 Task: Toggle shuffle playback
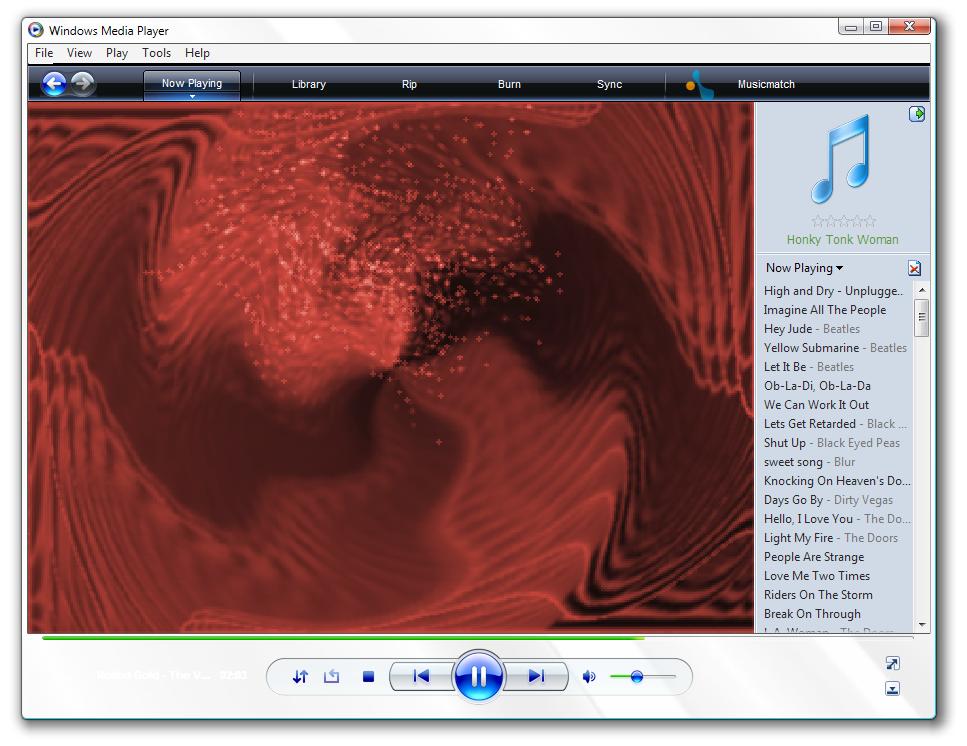click(300, 676)
